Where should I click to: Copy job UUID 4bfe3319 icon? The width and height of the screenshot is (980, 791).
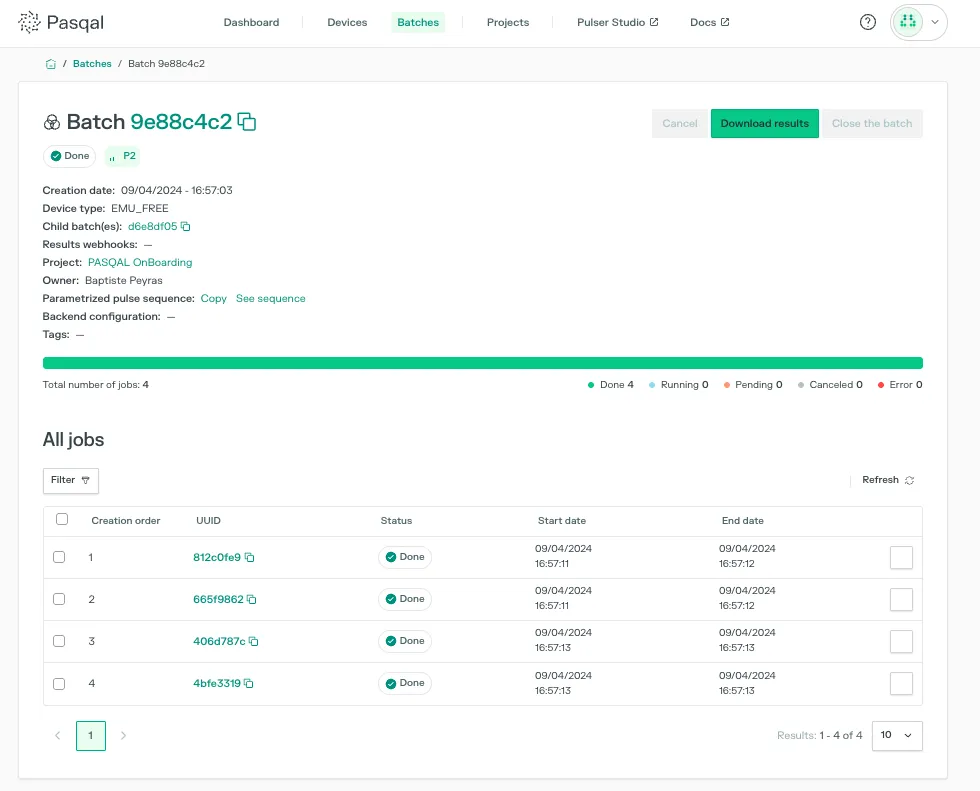tap(249, 684)
